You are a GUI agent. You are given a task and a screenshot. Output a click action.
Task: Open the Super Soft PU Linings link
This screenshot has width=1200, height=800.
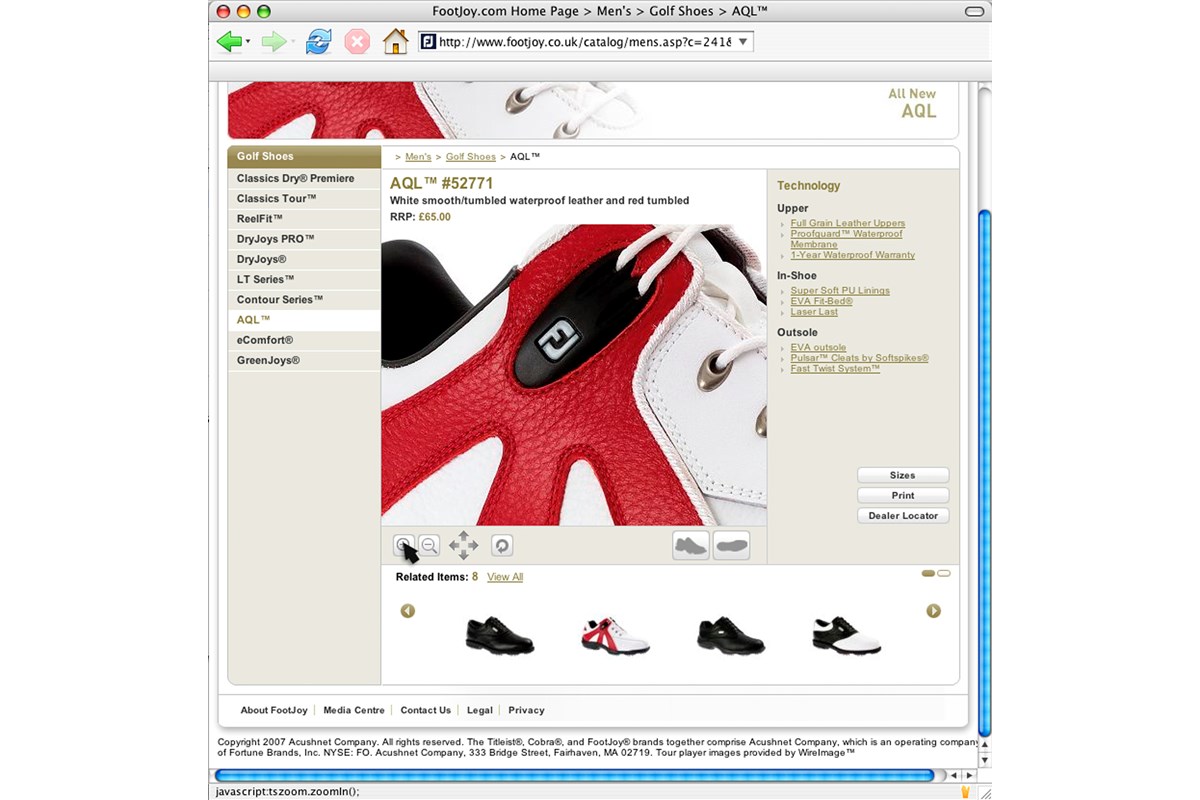pyautogui.click(x=840, y=291)
